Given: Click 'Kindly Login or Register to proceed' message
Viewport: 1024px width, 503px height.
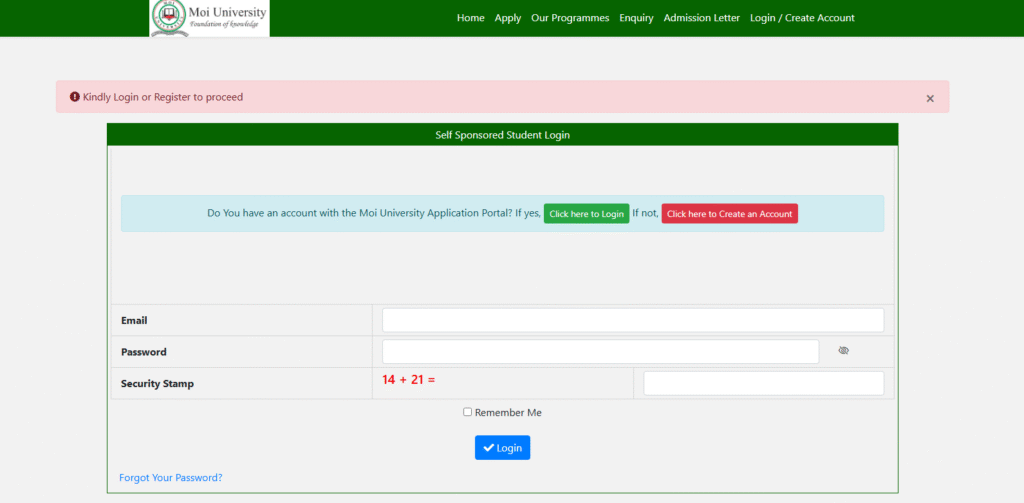Looking at the screenshot, I should 163,97.
